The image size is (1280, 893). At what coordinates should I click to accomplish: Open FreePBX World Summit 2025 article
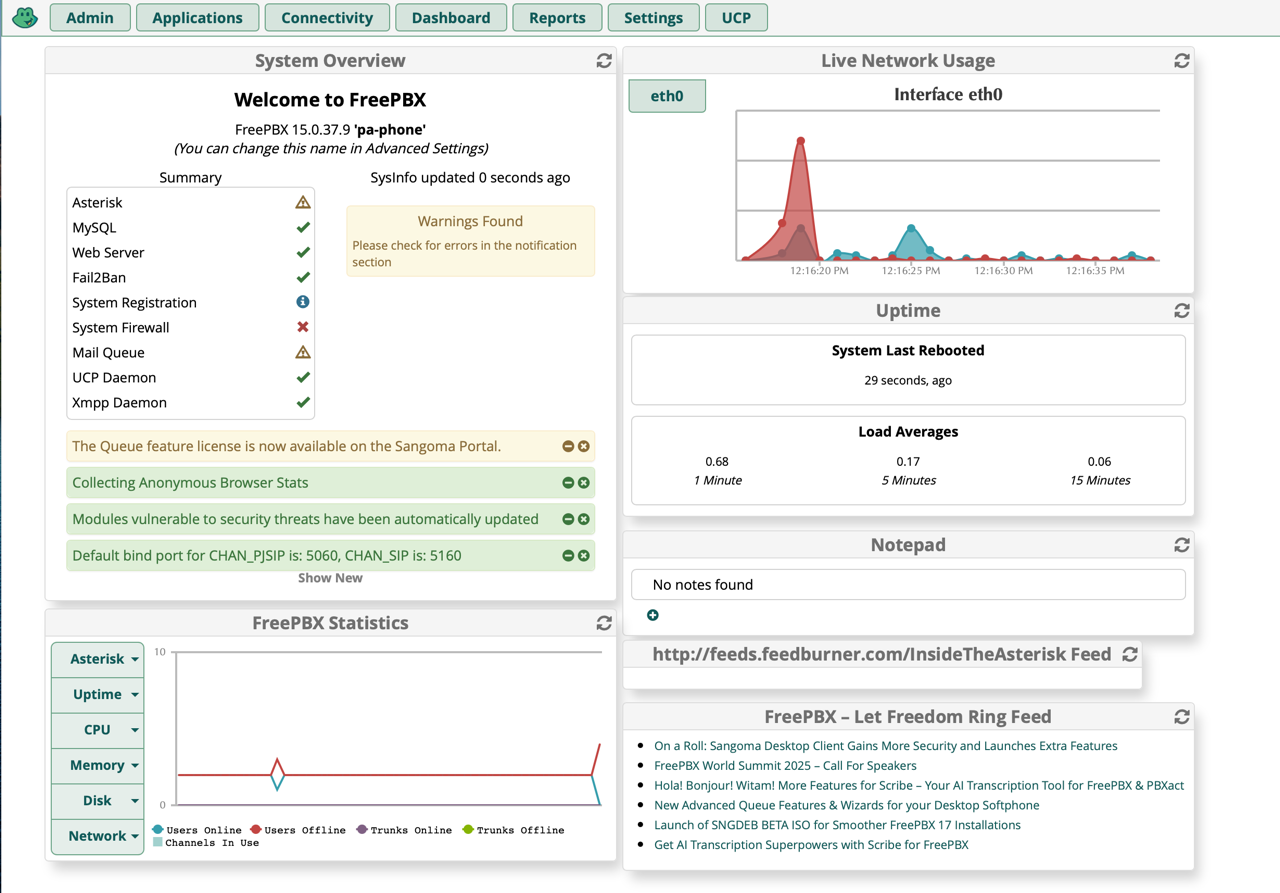pyautogui.click(x=785, y=766)
